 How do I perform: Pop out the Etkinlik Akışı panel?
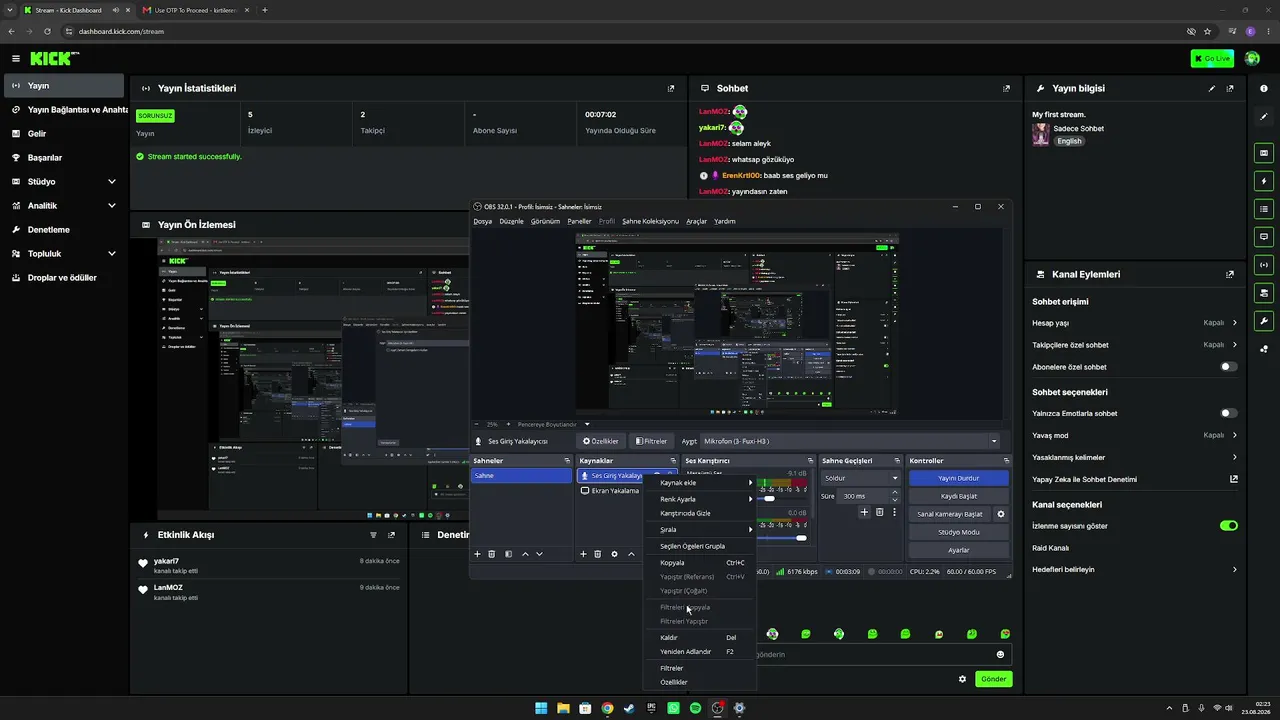[391, 535]
